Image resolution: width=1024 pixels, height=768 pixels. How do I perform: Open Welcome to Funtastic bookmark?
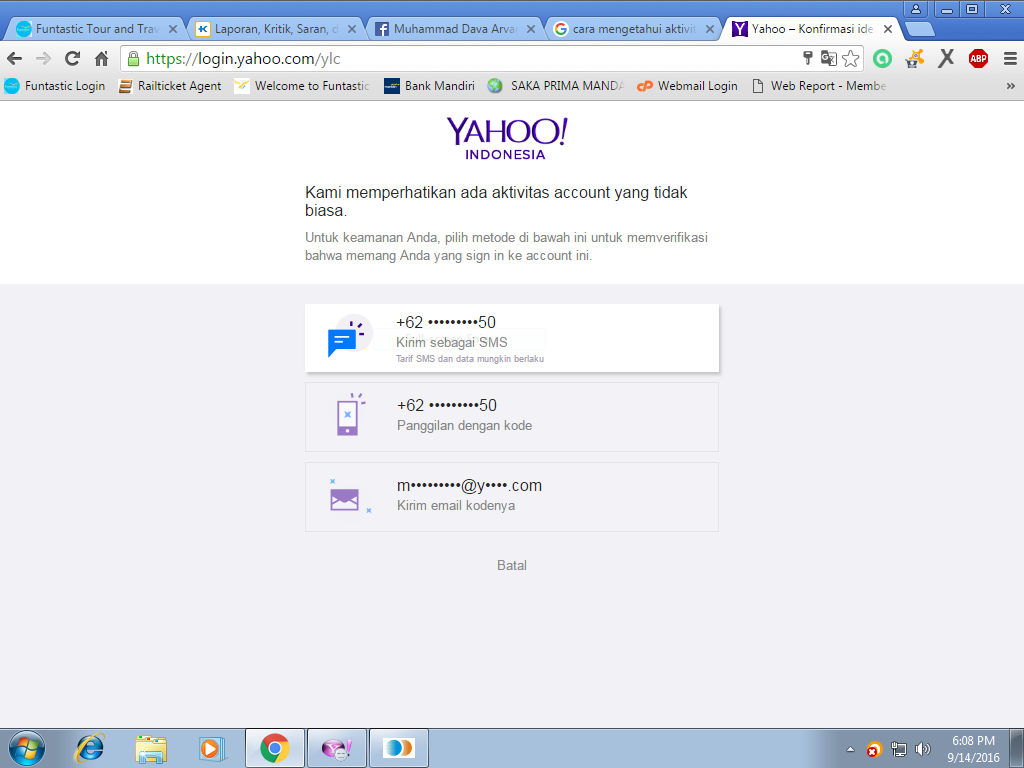[x=302, y=86]
